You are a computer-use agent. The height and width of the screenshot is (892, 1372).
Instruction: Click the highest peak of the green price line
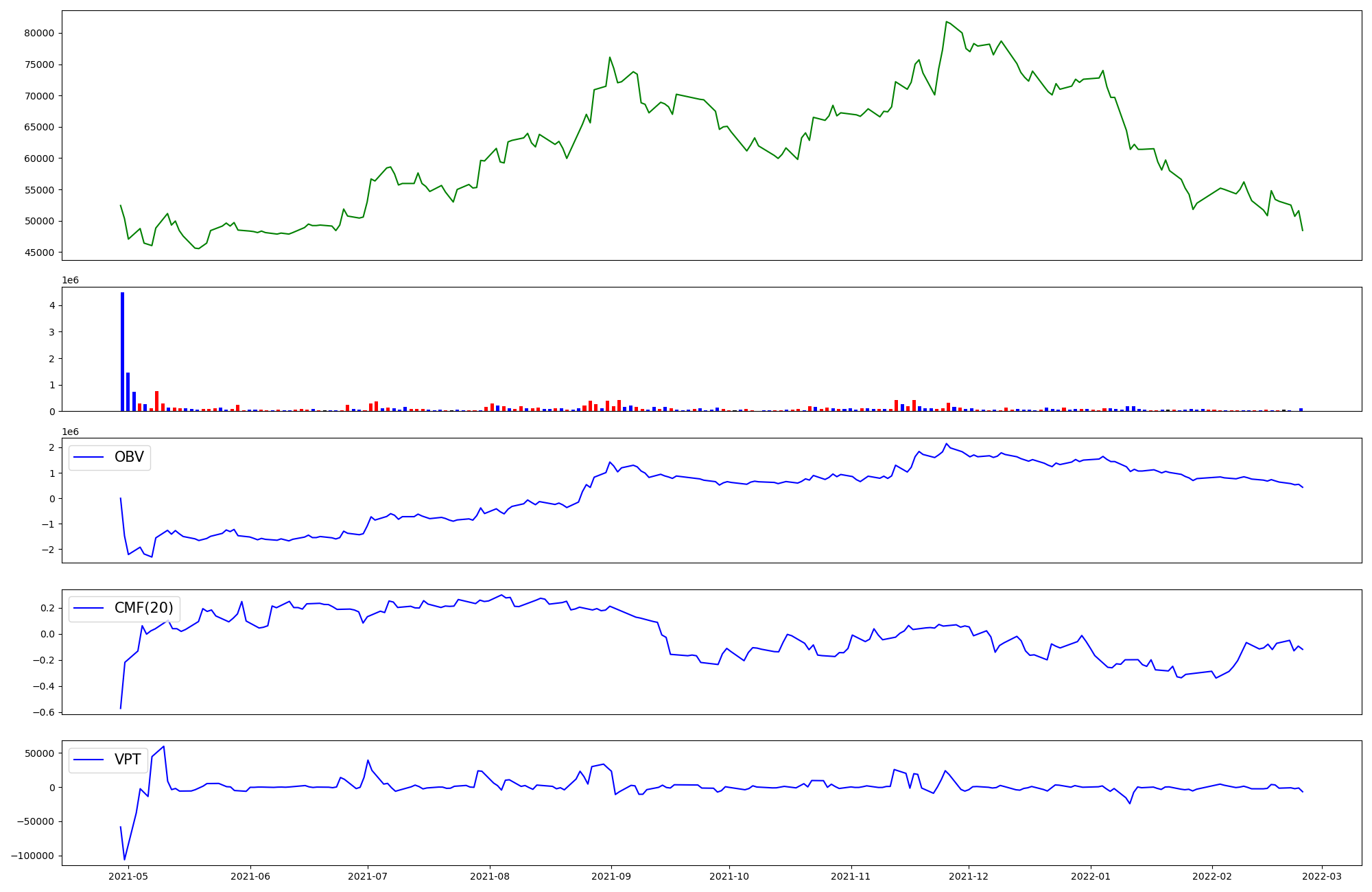click(947, 22)
